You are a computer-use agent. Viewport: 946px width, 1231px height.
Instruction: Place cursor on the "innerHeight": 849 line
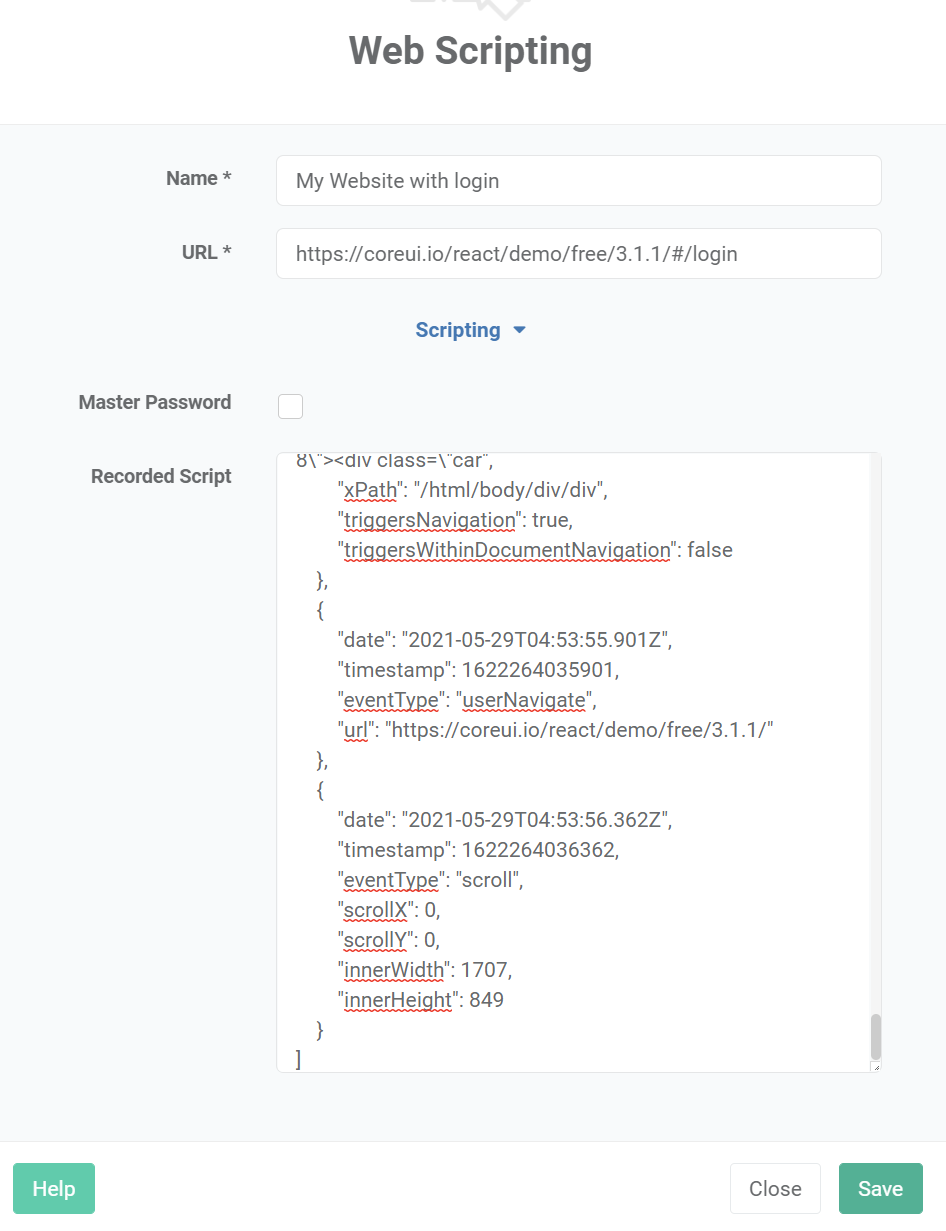[x=420, y=1000]
